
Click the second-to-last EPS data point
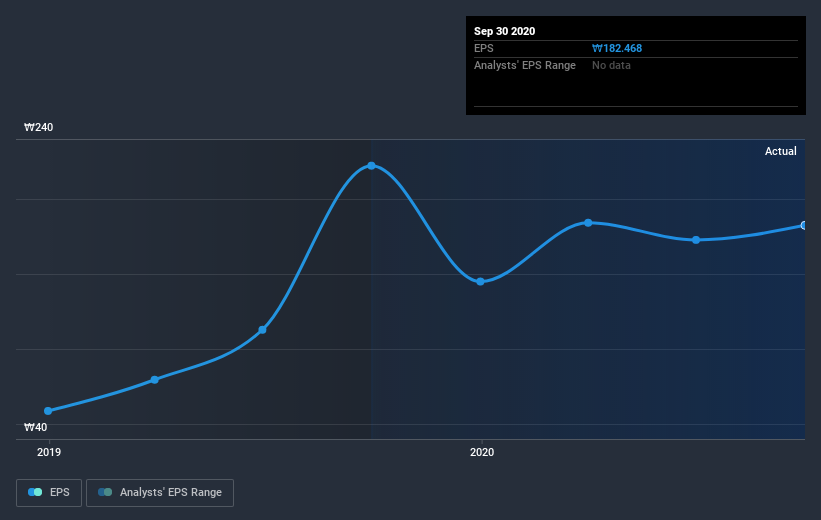pyautogui.click(x=696, y=240)
